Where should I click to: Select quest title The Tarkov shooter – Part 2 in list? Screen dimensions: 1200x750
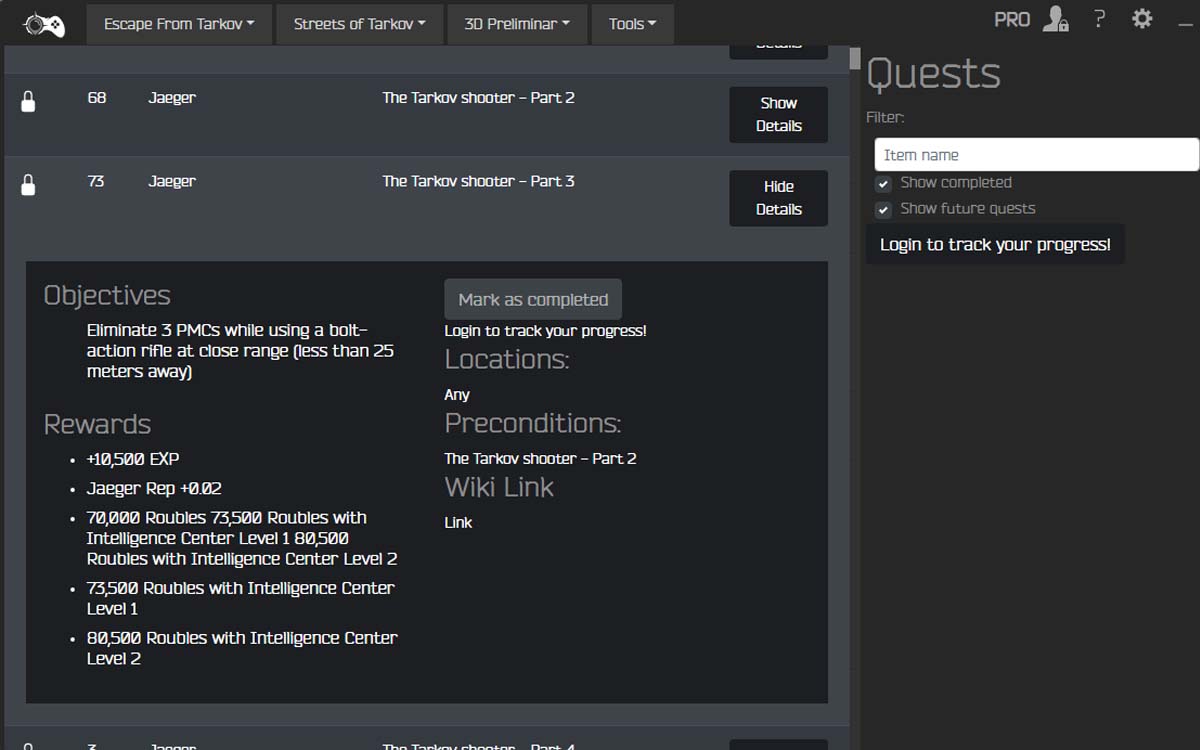(478, 97)
